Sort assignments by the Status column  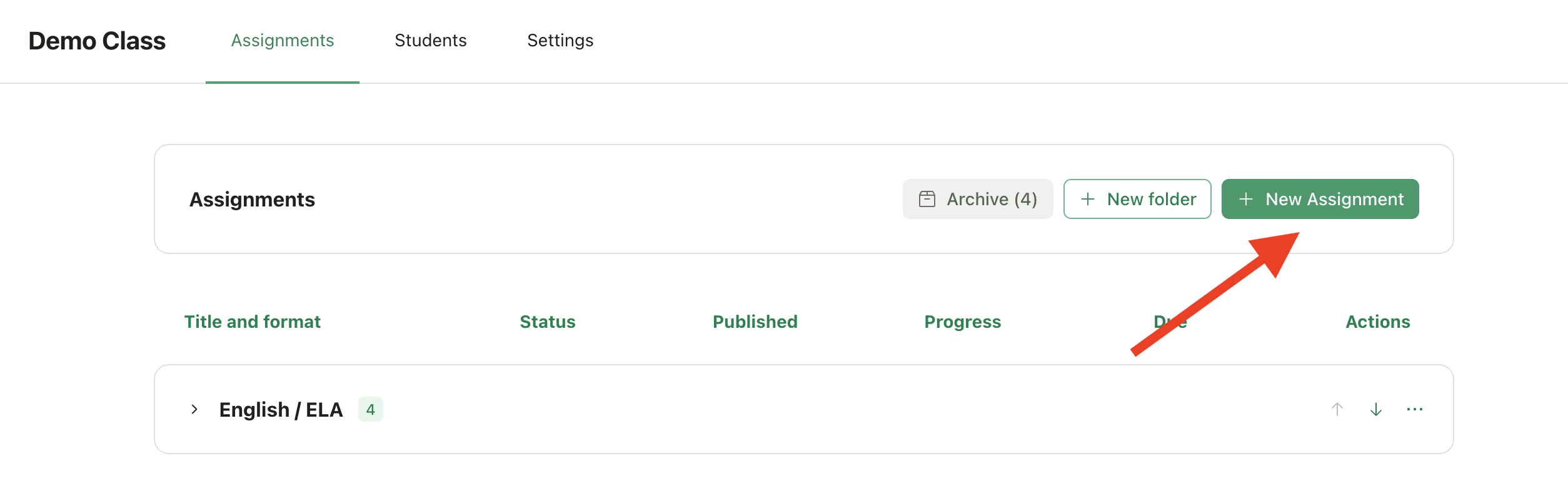click(547, 322)
